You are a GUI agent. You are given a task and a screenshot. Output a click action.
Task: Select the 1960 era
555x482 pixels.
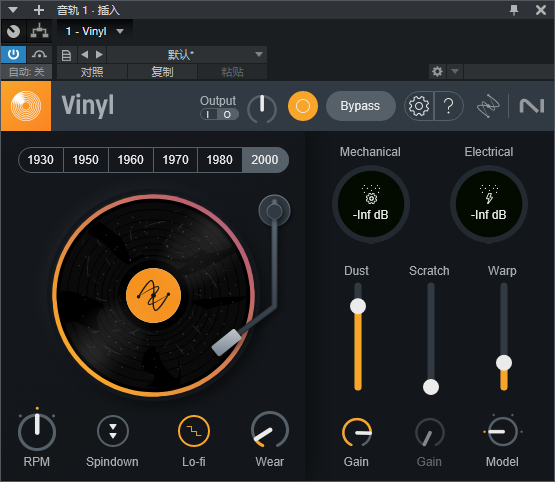131,160
